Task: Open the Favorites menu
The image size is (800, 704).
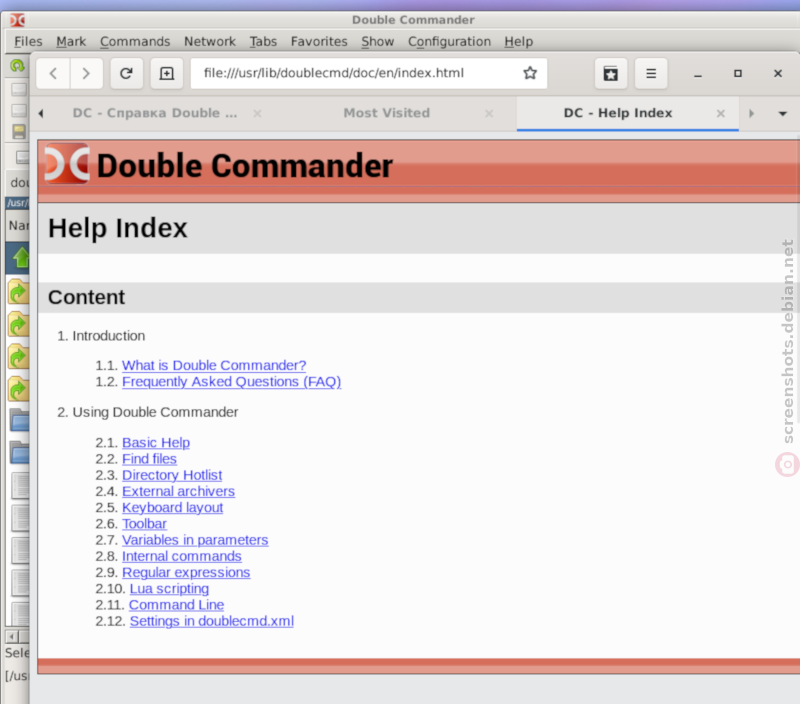Action: (x=319, y=41)
